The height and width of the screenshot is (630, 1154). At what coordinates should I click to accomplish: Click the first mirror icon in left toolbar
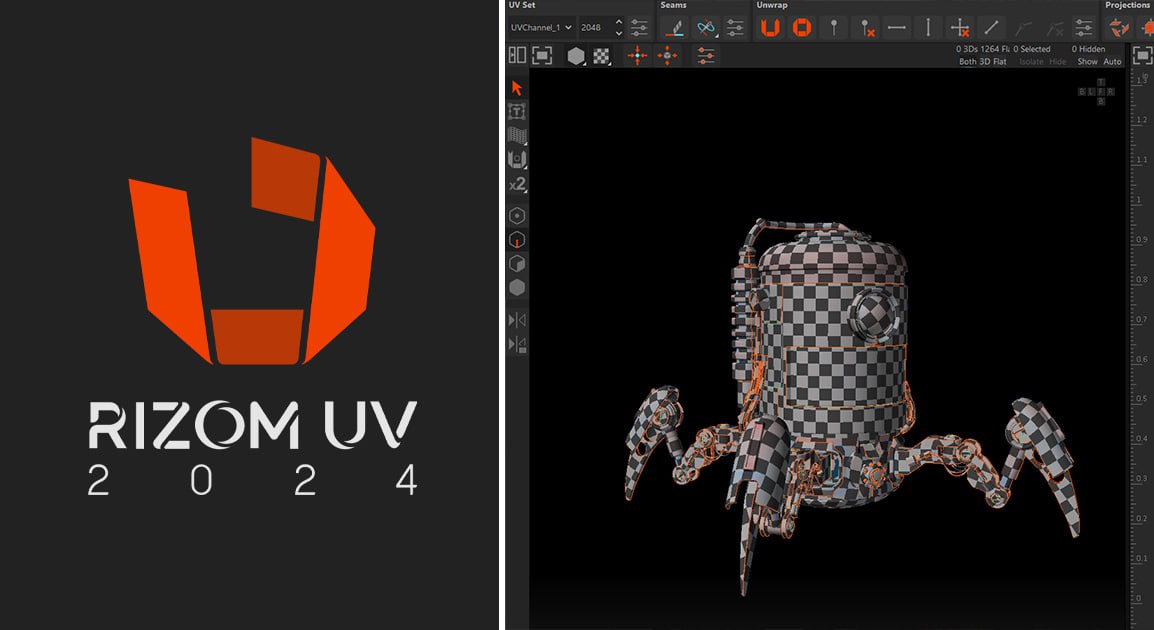517,320
